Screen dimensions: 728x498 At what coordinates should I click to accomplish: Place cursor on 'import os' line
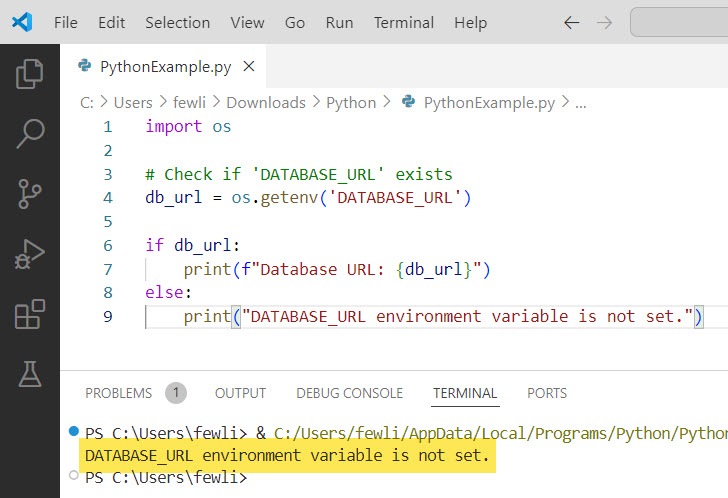click(188, 127)
